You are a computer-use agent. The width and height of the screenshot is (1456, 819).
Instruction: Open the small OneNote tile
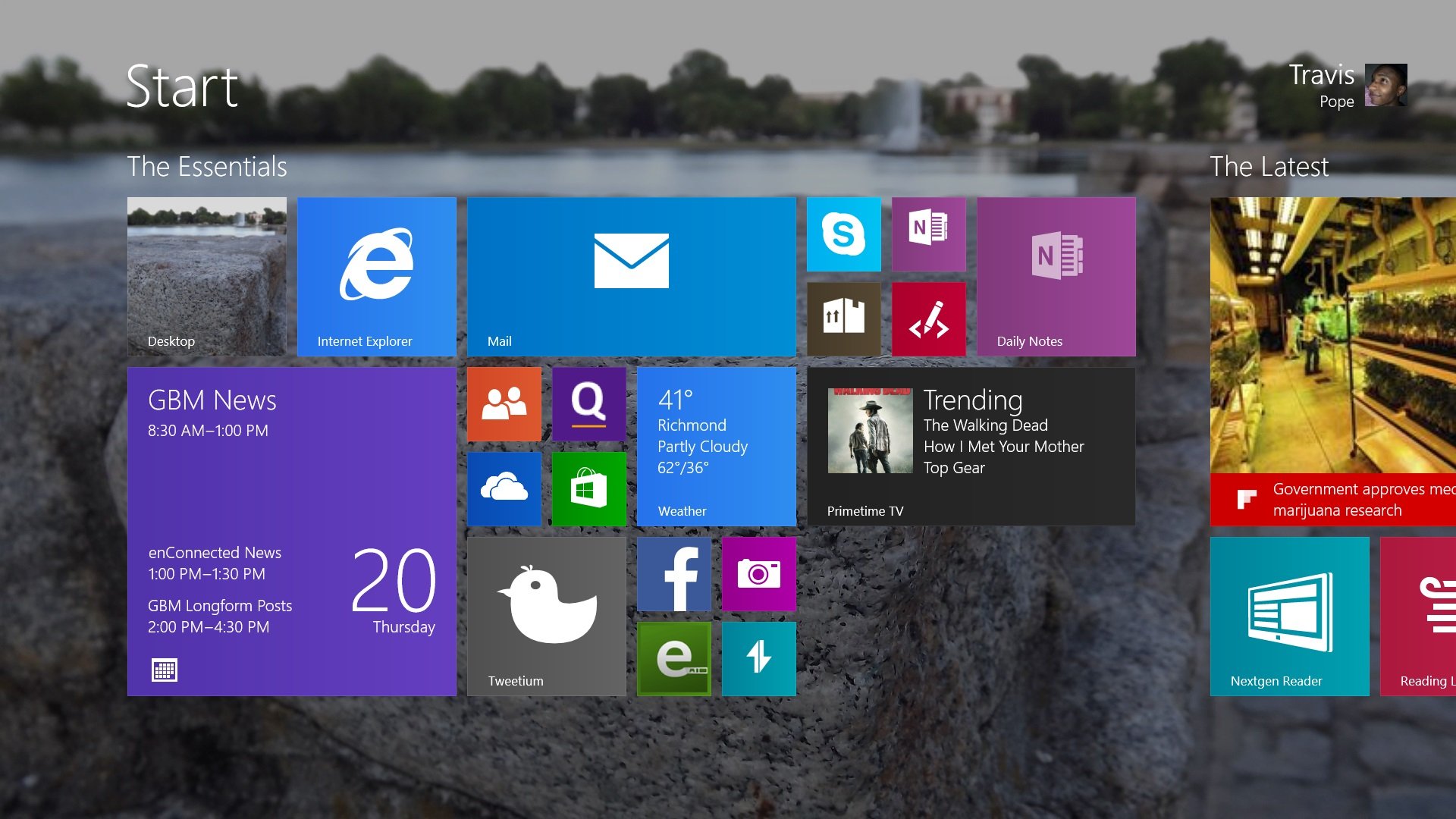[x=929, y=234]
